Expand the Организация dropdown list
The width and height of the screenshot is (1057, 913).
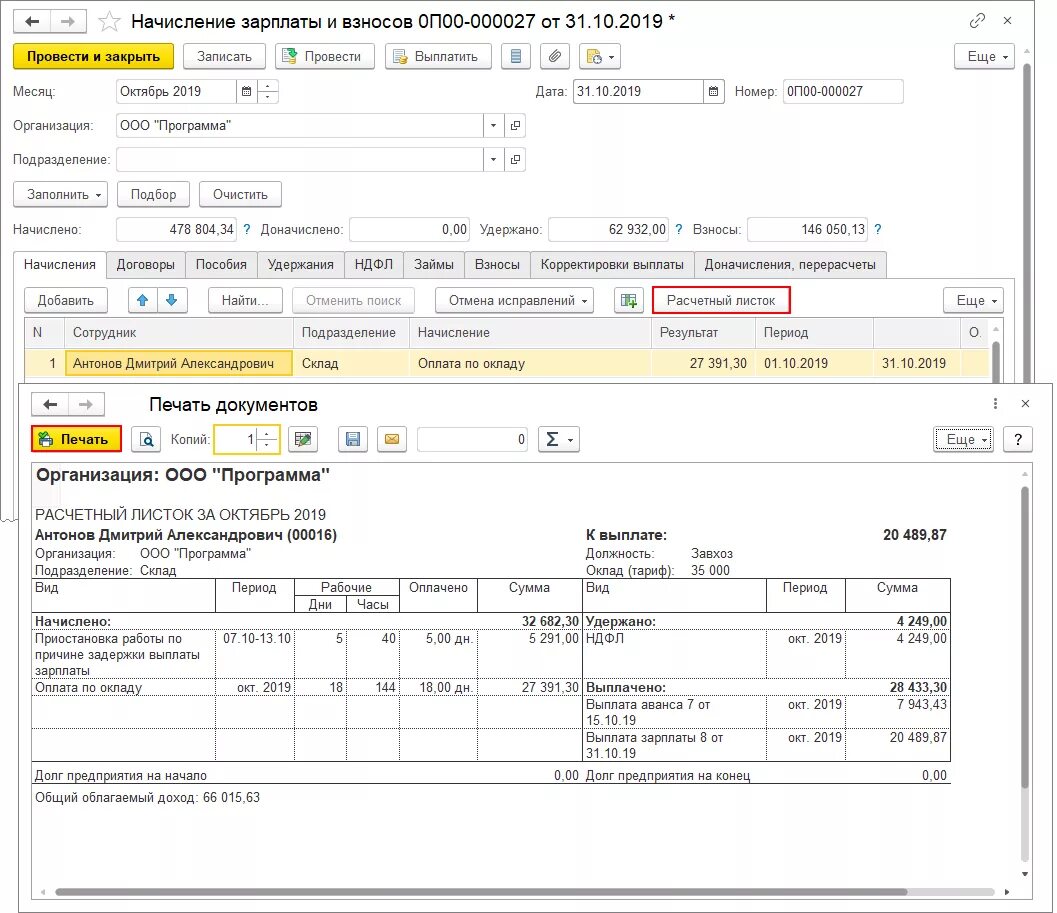[x=493, y=125]
